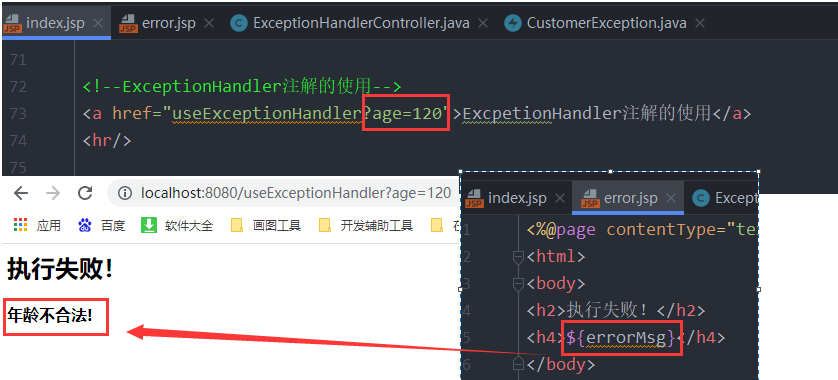
Task: Click ExcpetionHandler注解的使用 link text on line 73
Action: (586, 113)
